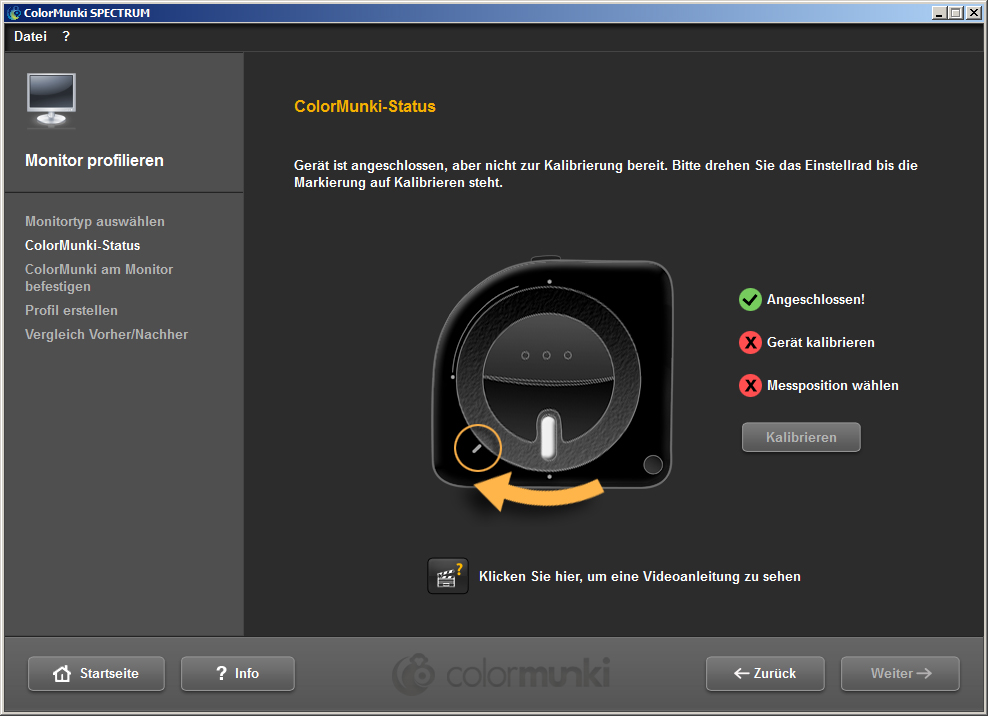
Task: Click the Videoanleitung link text
Action: (x=640, y=576)
